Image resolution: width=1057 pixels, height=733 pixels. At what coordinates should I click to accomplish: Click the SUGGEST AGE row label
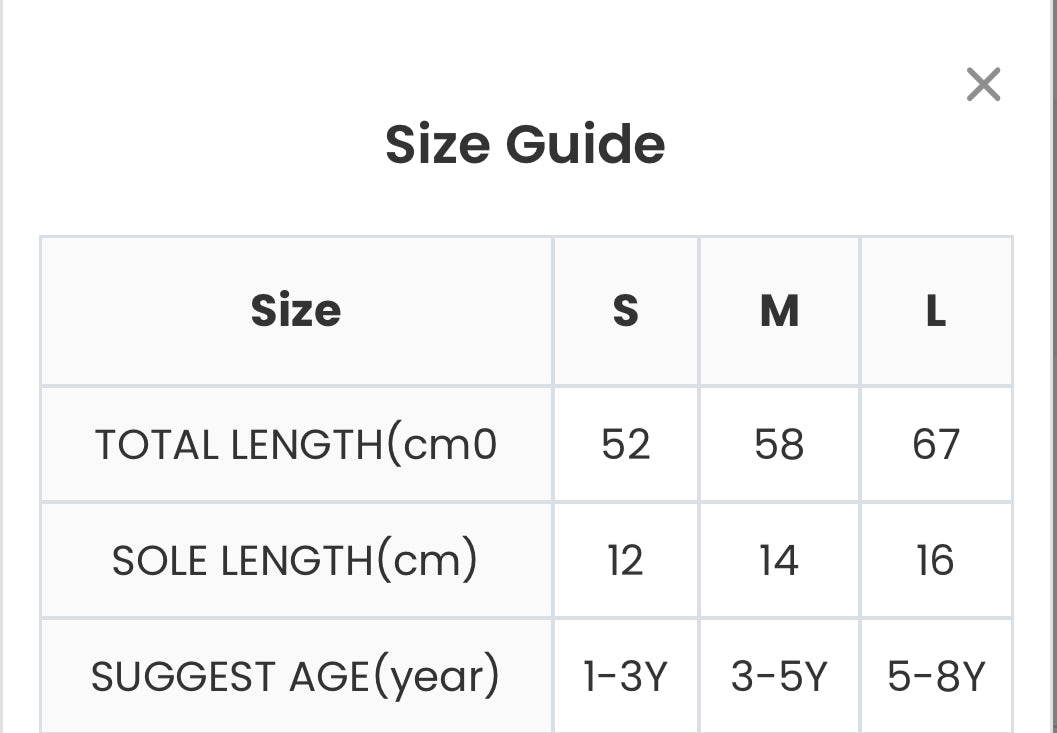coord(296,676)
